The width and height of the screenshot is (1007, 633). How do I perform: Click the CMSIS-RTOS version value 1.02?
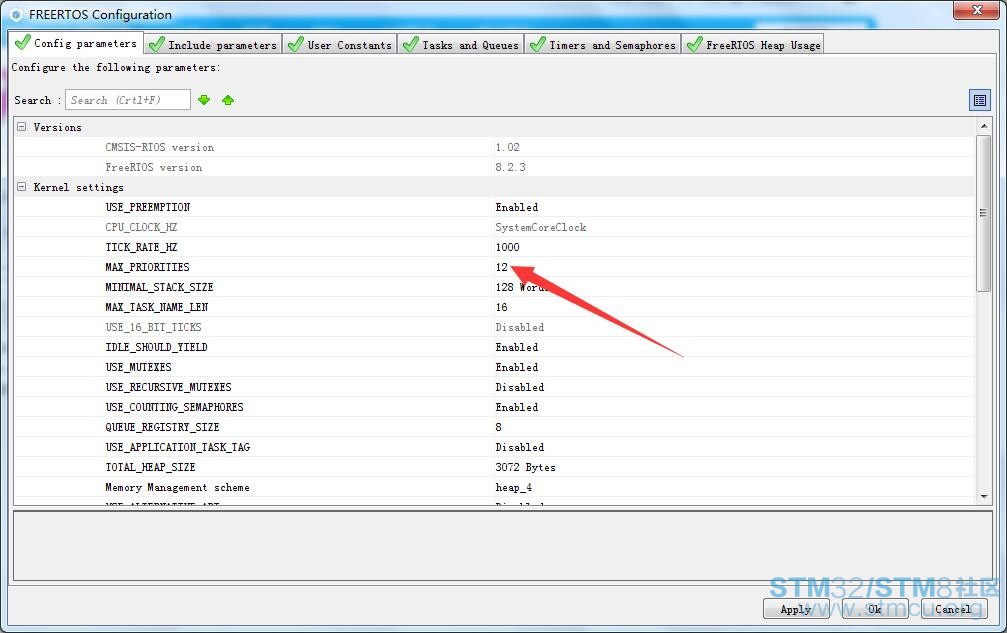tap(507, 147)
